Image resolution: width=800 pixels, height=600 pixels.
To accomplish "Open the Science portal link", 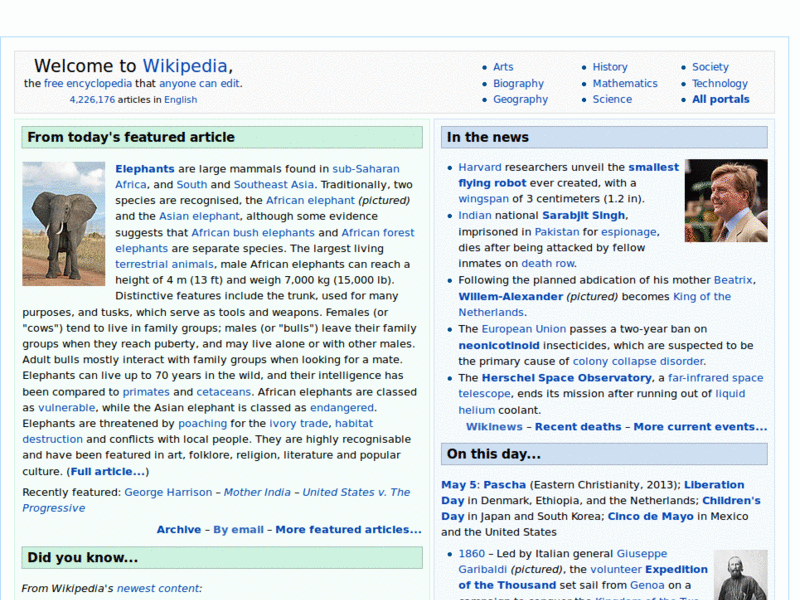I will click(x=612, y=99).
